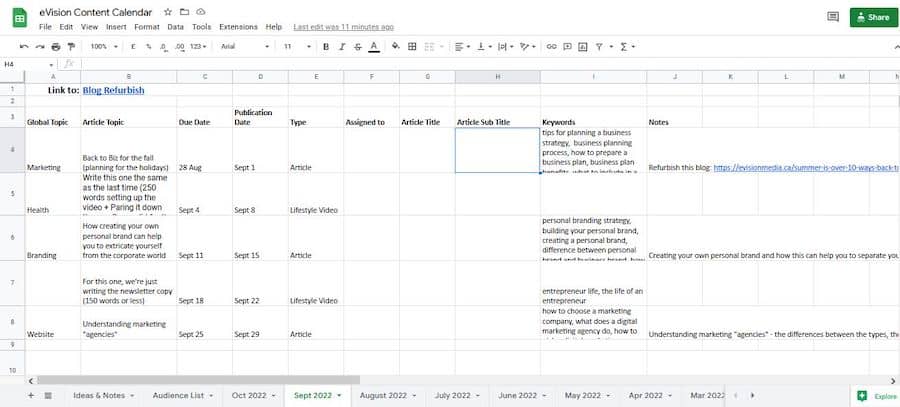Open the horizontal align dropdown
900x407 pixels.
tap(462, 46)
